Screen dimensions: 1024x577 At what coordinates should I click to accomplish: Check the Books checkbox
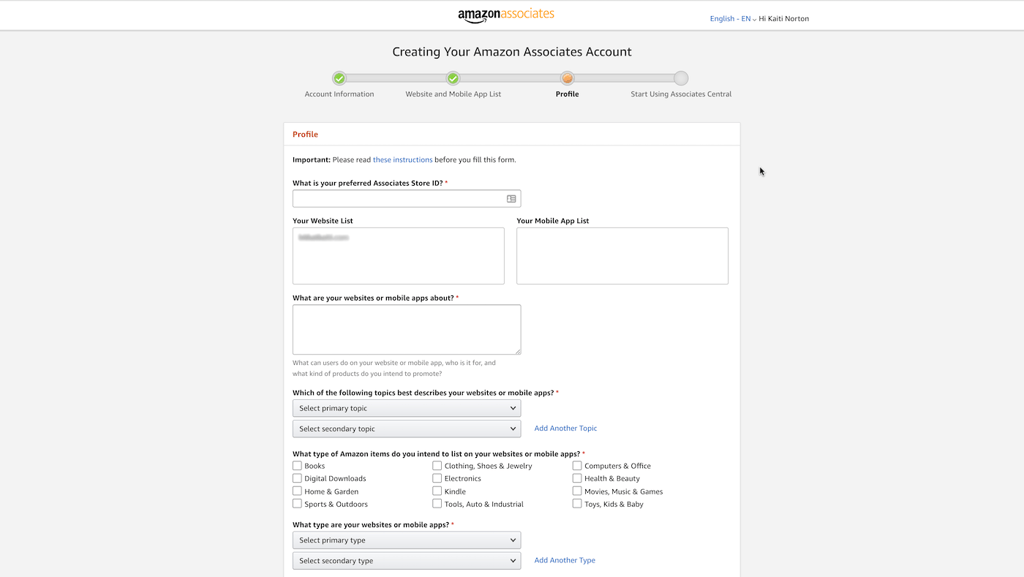tap(297, 466)
